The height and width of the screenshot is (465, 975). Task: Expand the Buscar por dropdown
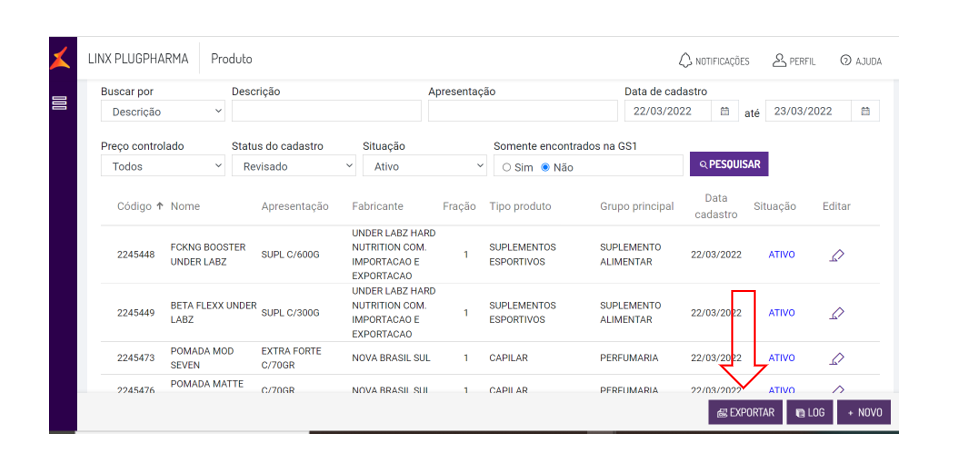point(163,112)
